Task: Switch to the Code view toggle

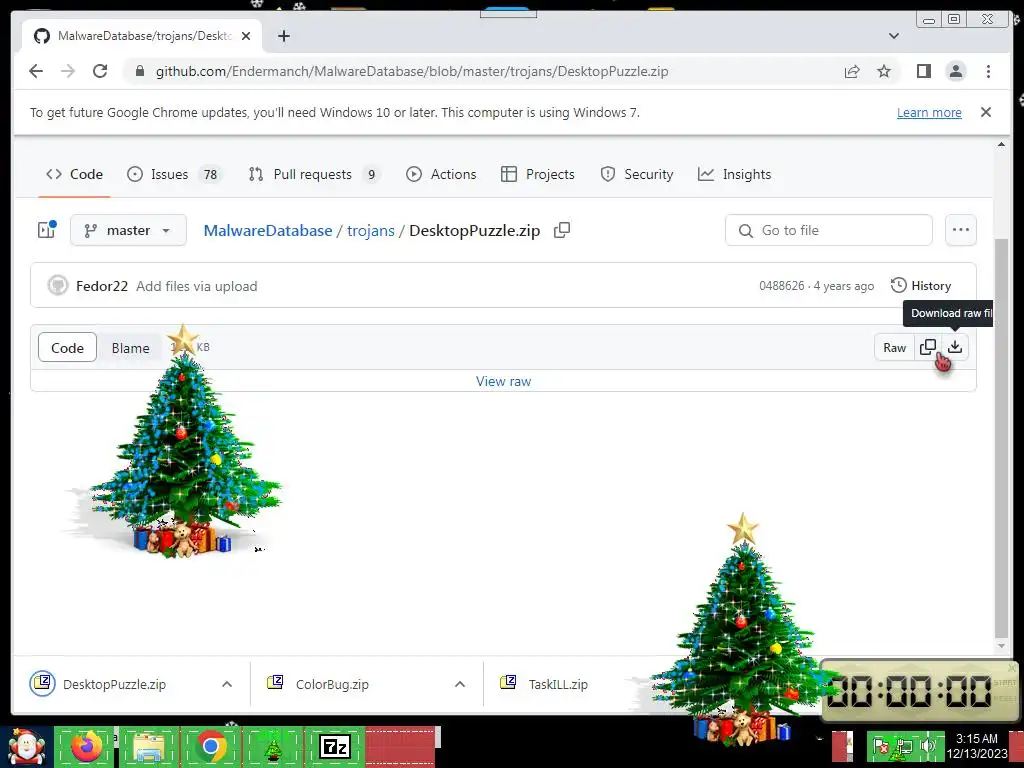Action: click(x=67, y=347)
